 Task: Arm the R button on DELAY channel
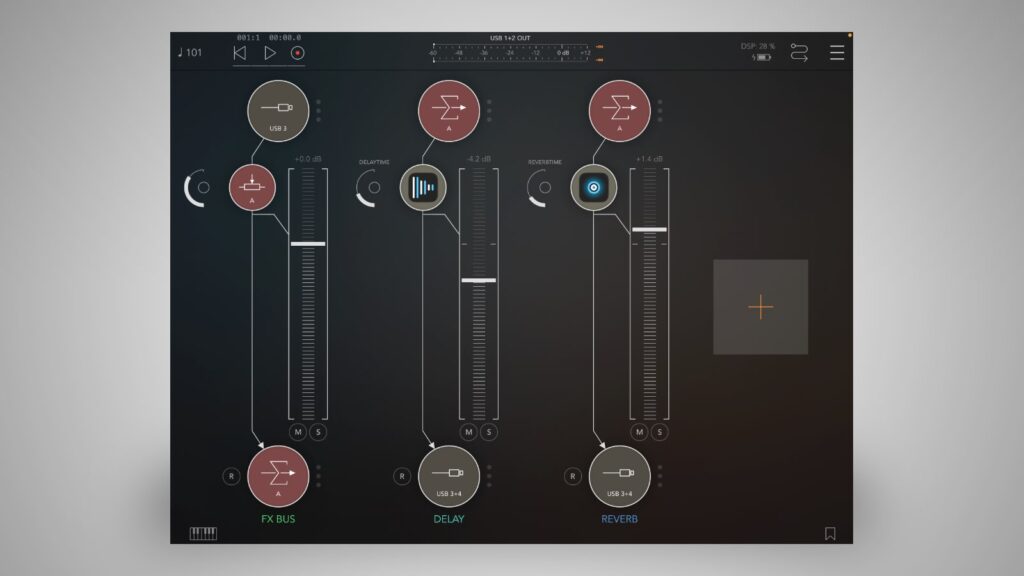pos(402,476)
